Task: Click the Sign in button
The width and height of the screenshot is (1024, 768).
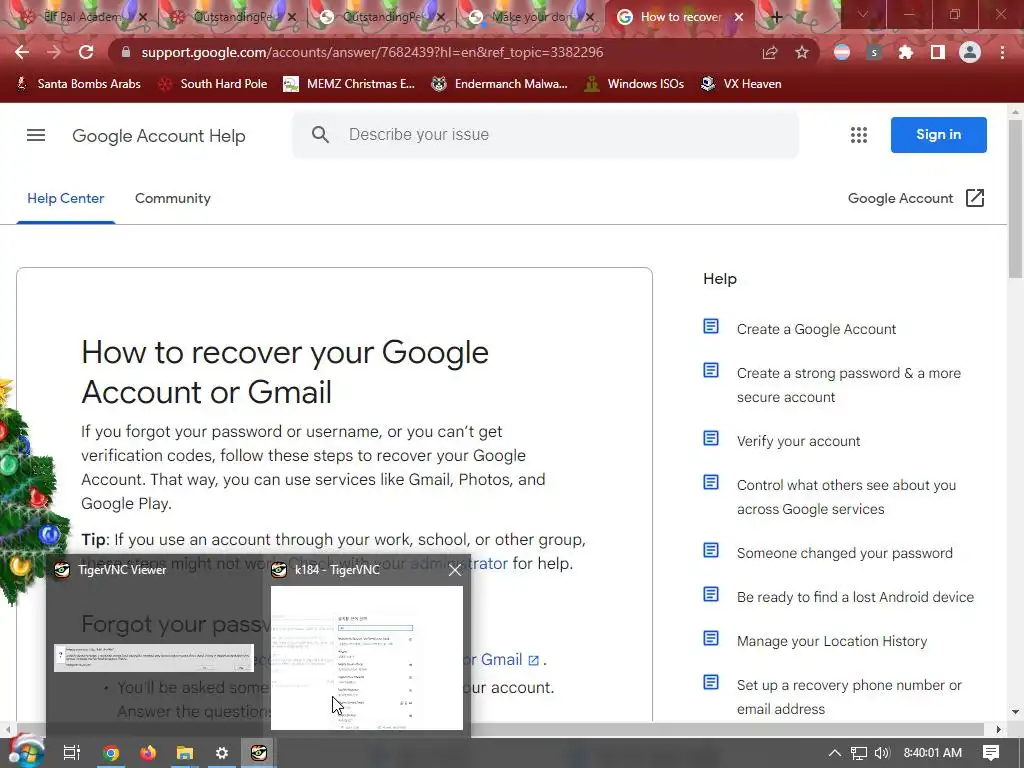Action: 938,135
